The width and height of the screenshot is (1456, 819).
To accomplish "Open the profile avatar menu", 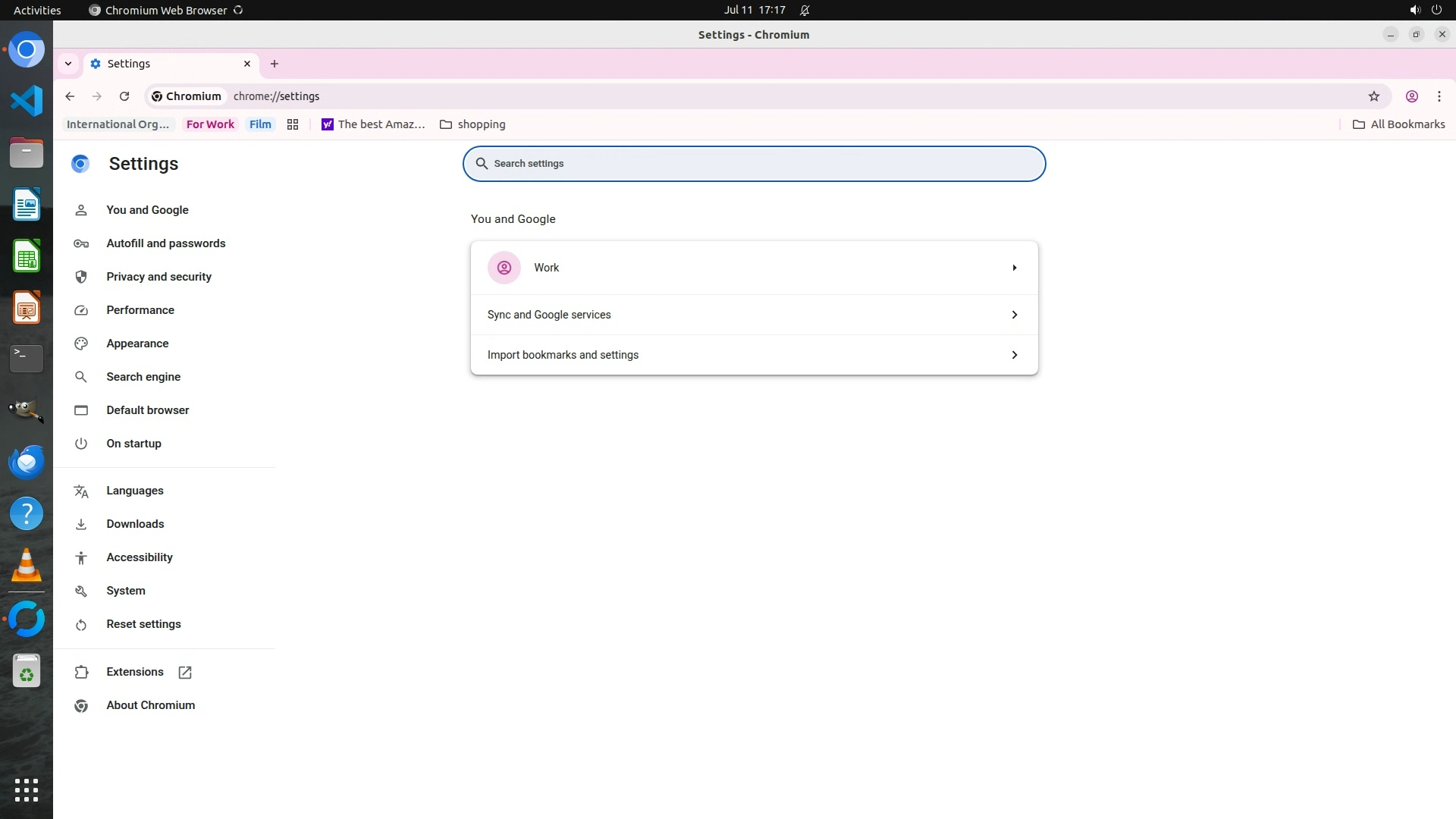I will (1411, 96).
